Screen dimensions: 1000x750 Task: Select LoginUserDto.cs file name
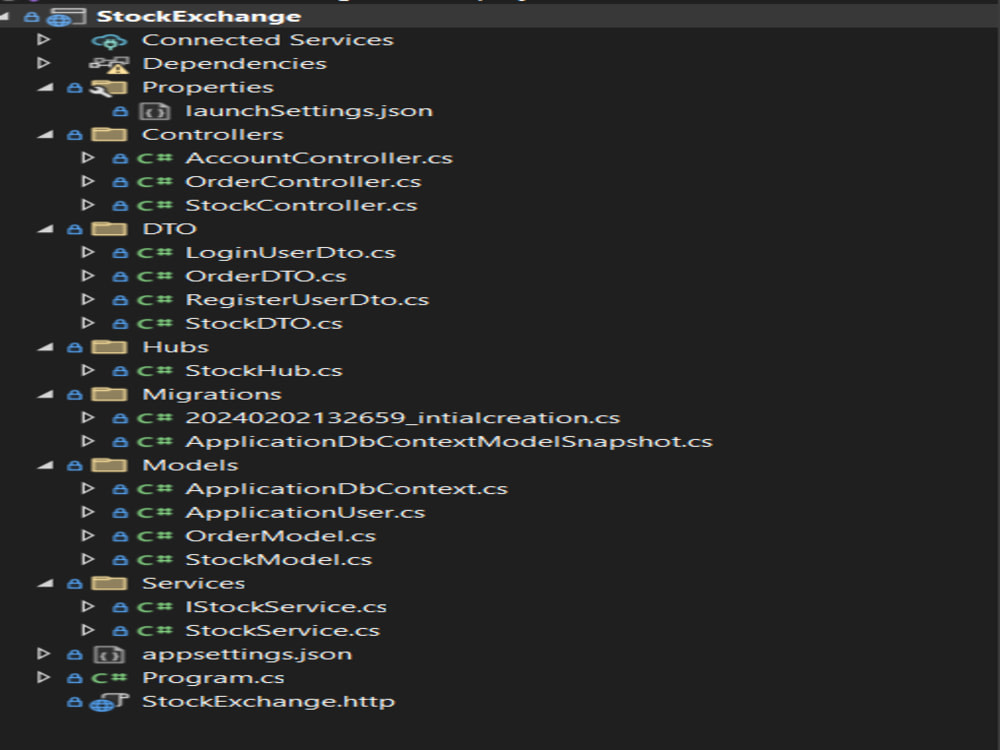pos(290,253)
